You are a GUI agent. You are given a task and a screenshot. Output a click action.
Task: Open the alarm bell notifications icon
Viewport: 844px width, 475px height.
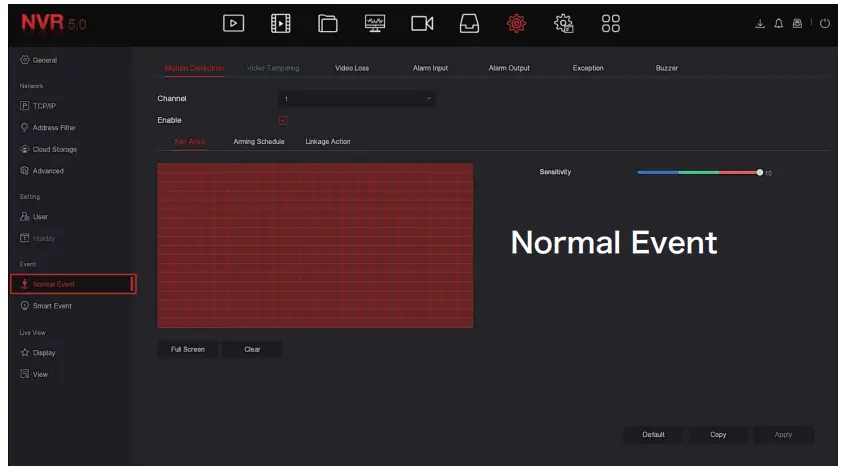pos(778,23)
